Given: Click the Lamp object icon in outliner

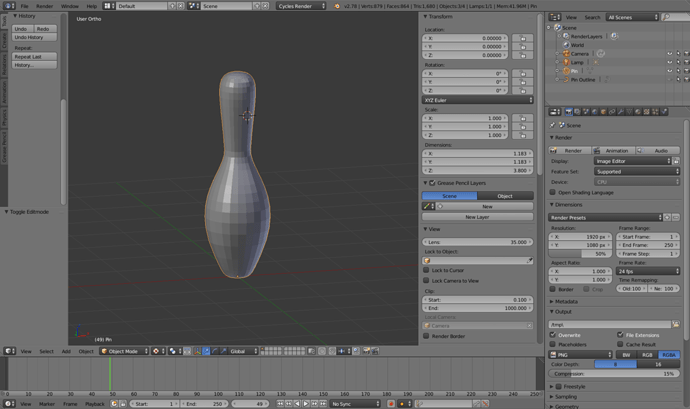Looking at the screenshot, I should (x=567, y=62).
